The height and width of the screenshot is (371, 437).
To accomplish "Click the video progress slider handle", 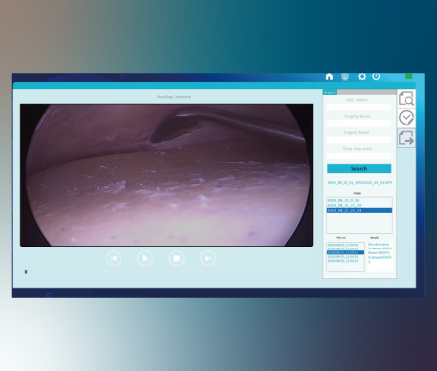I will click(x=26, y=272).
